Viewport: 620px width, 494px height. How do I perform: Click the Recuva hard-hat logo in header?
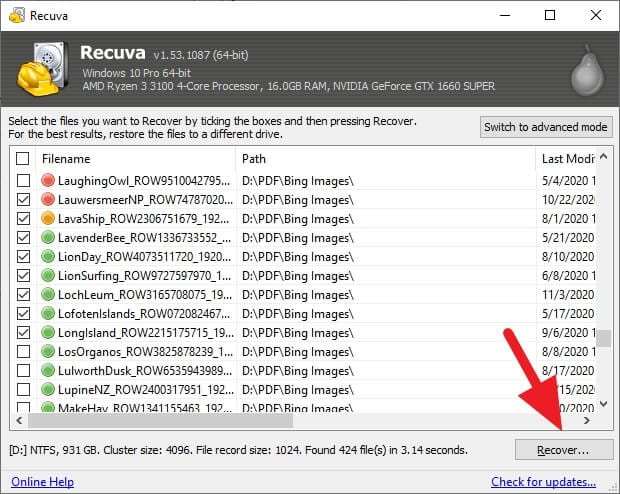coord(41,69)
